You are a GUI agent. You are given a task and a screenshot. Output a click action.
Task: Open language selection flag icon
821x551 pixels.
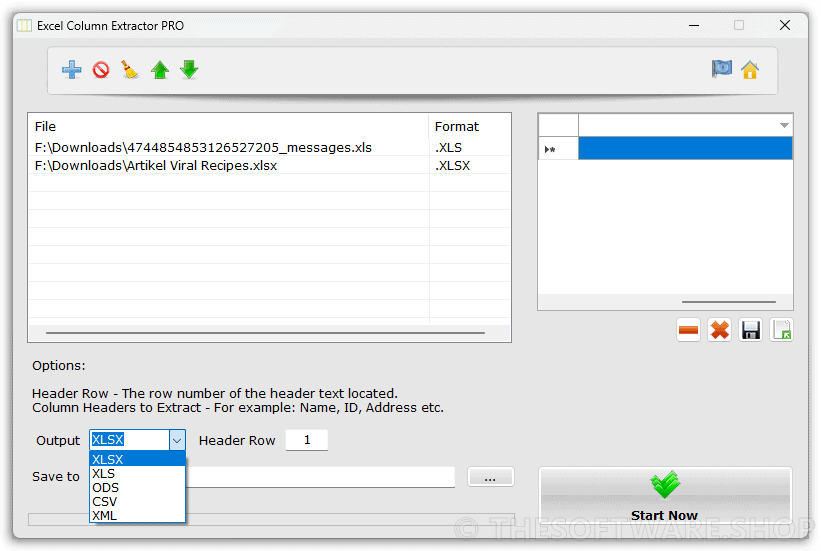(722, 69)
